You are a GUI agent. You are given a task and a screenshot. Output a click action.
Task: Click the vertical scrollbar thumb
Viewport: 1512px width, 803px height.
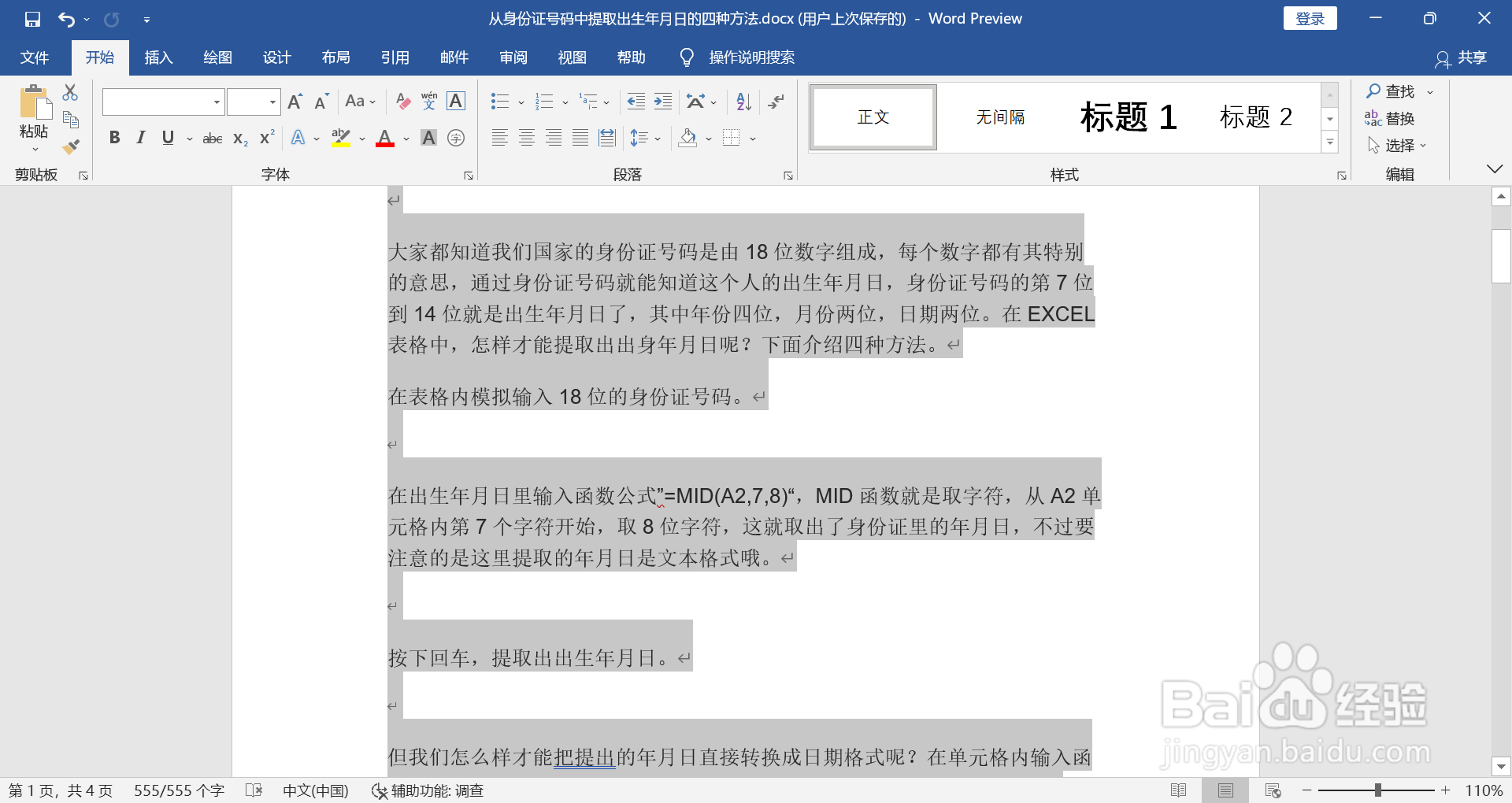(1501, 255)
